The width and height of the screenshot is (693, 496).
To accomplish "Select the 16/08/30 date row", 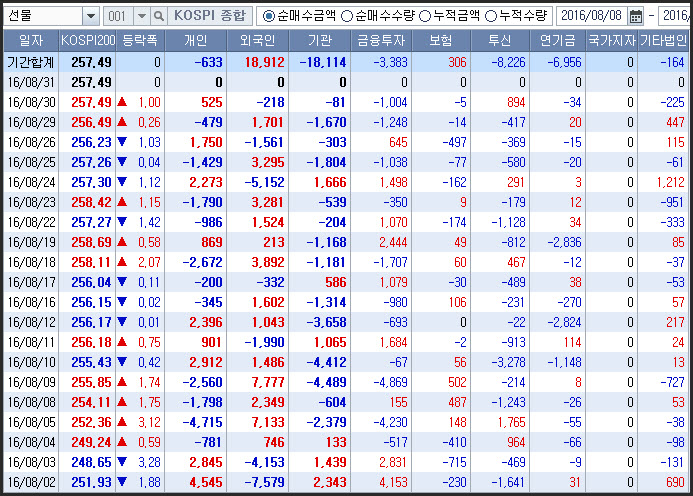I will click(346, 103).
